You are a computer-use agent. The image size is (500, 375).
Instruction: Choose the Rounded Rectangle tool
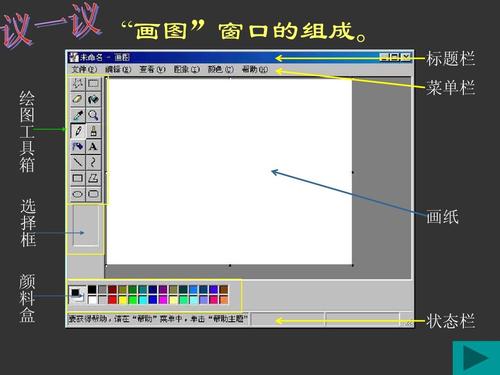(x=93, y=194)
